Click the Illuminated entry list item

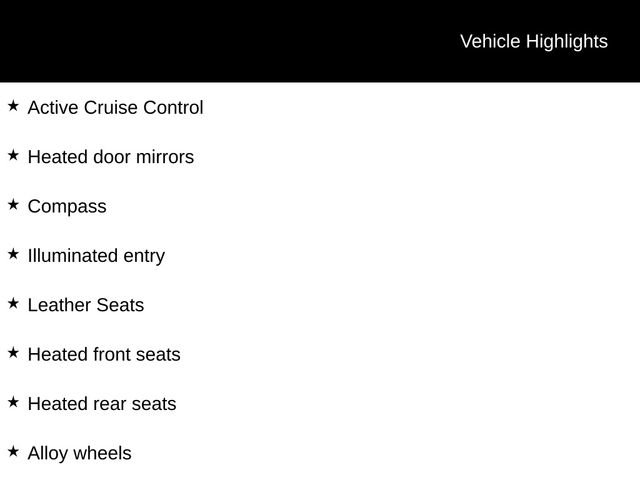click(x=96, y=256)
